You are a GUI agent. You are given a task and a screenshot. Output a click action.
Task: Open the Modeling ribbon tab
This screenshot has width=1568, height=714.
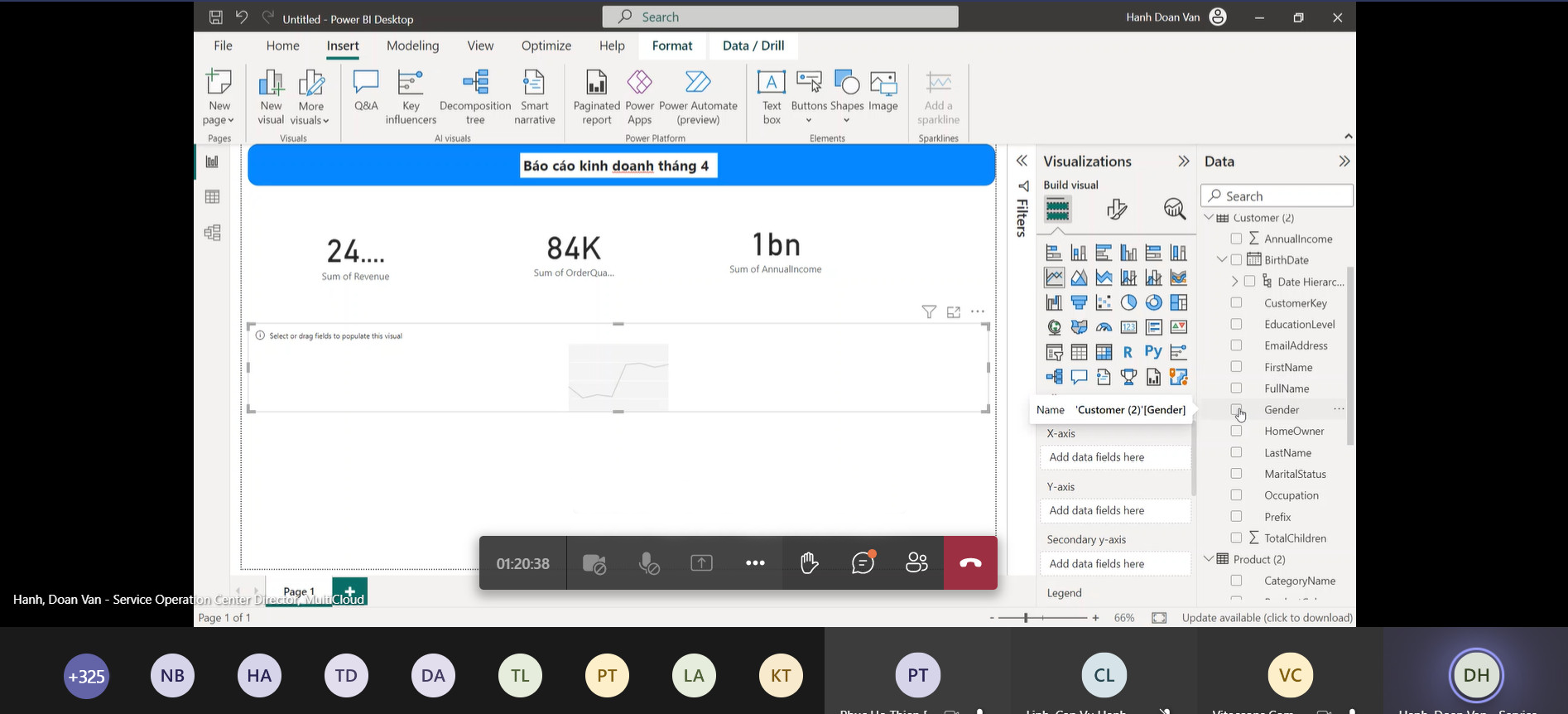(412, 46)
